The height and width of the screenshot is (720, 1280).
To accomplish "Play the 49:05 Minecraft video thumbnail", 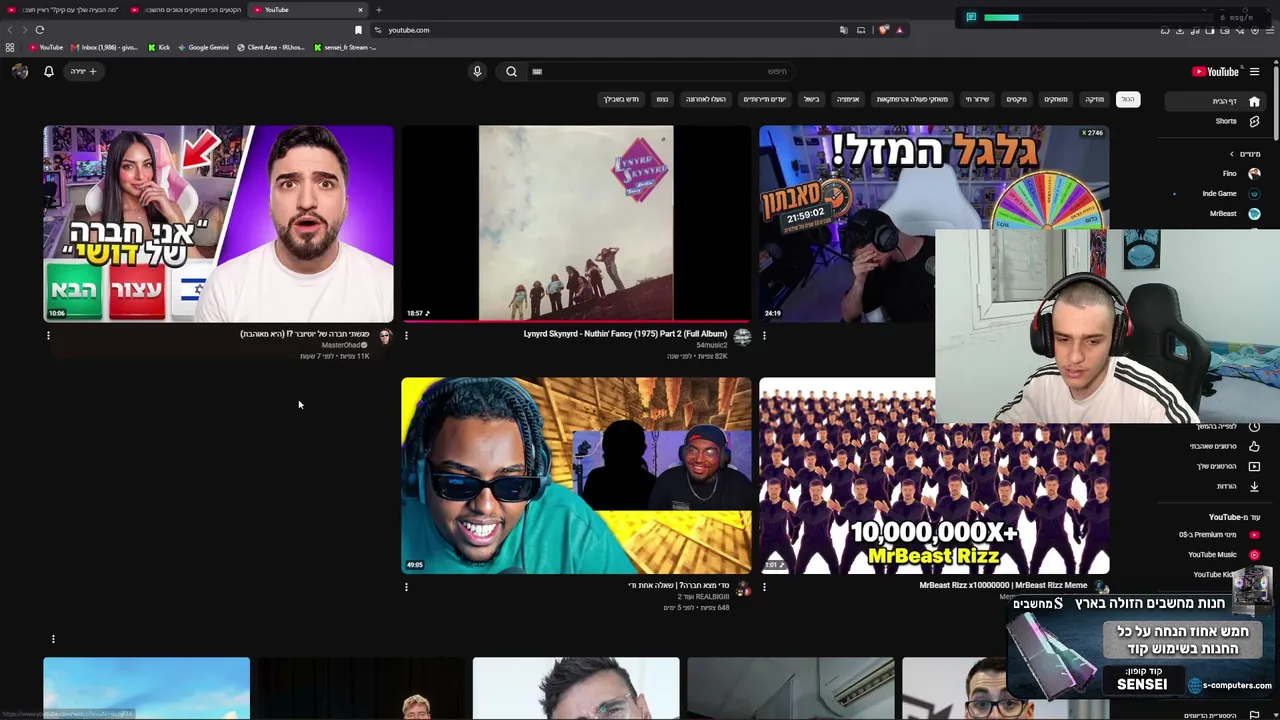I will point(576,475).
